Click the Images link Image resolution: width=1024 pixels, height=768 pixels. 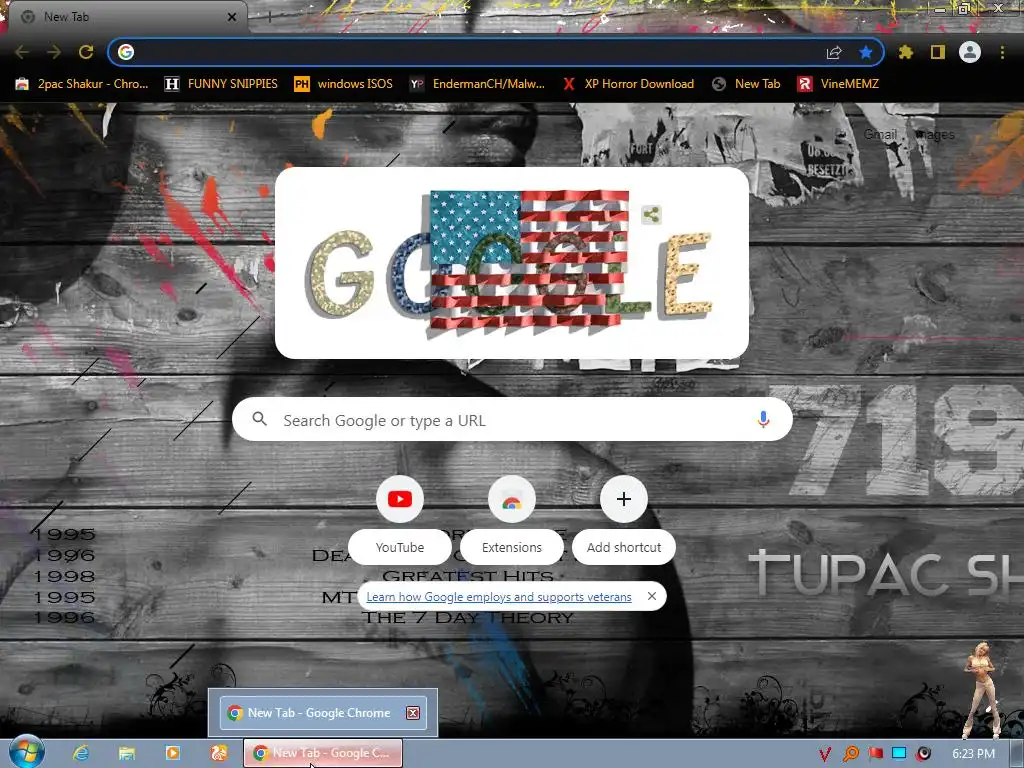[x=935, y=135]
